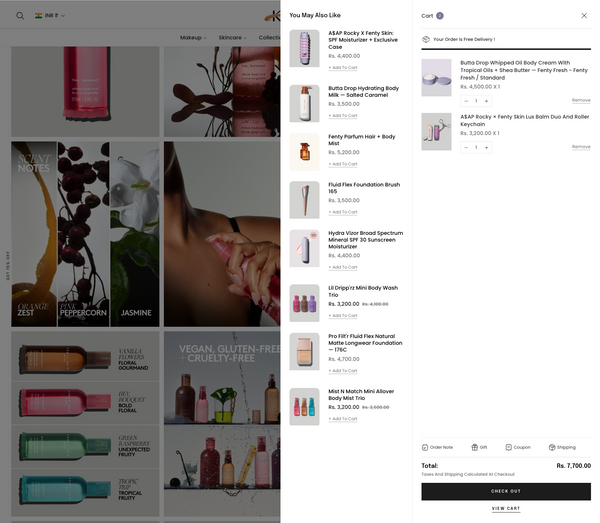Remove Lux Balm Duo from cart

click(581, 147)
